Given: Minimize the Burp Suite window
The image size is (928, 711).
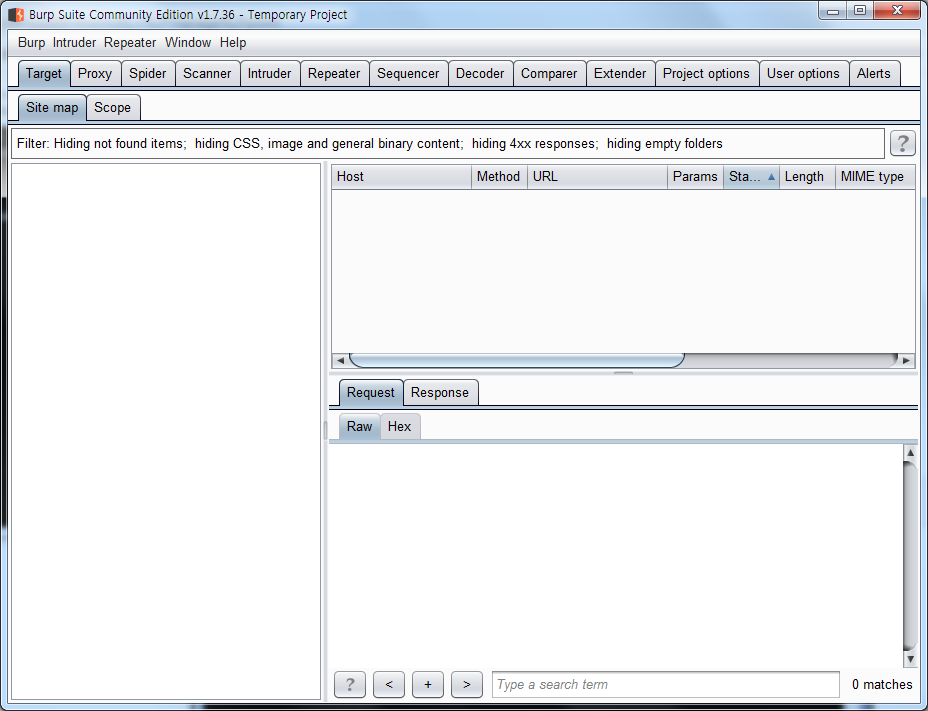Looking at the screenshot, I should [x=833, y=11].
